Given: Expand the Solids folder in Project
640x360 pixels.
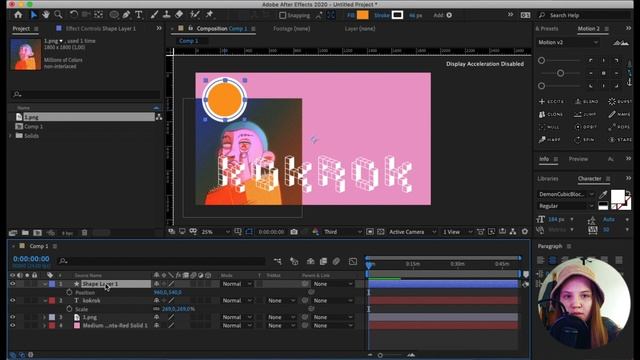Looking at the screenshot, I should click(x=11, y=136).
